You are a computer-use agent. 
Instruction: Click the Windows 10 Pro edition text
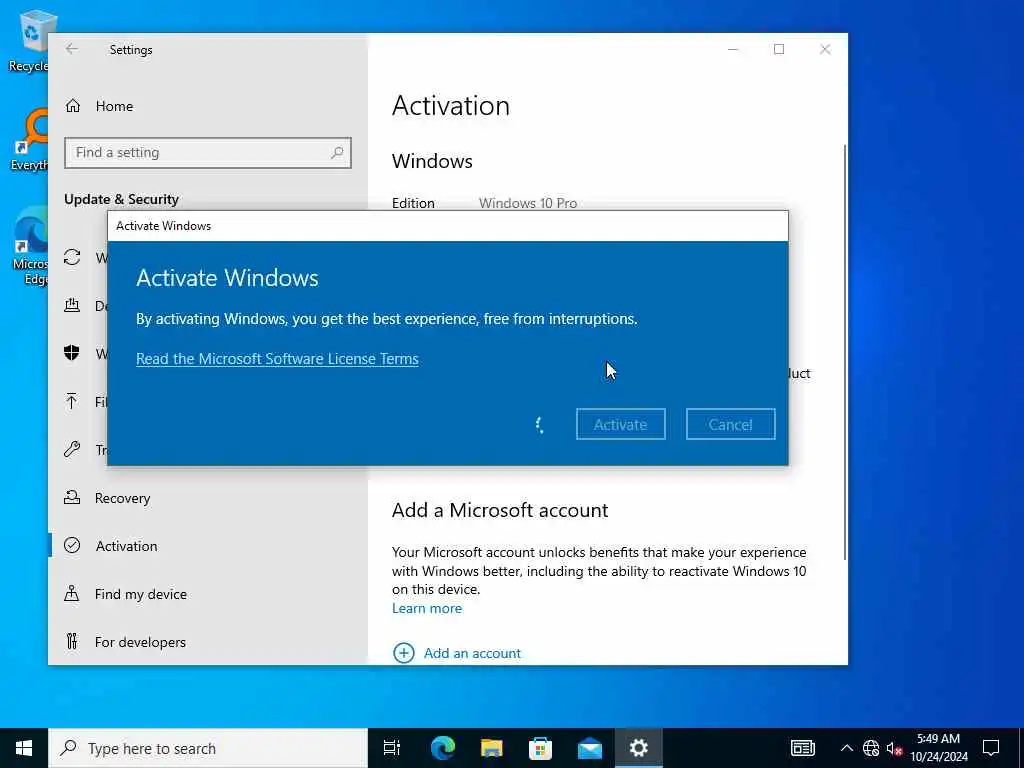tap(528, 203)
